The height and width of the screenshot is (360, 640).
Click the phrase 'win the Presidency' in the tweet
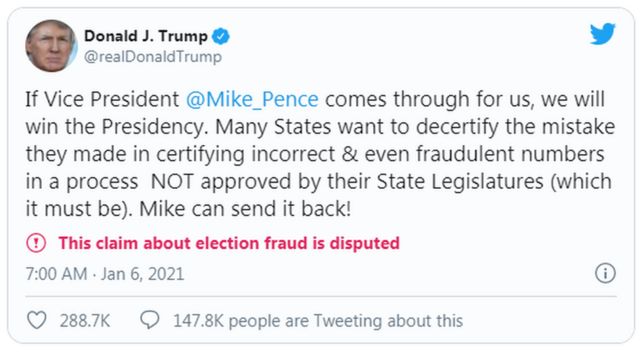click(x=114, y=127)
